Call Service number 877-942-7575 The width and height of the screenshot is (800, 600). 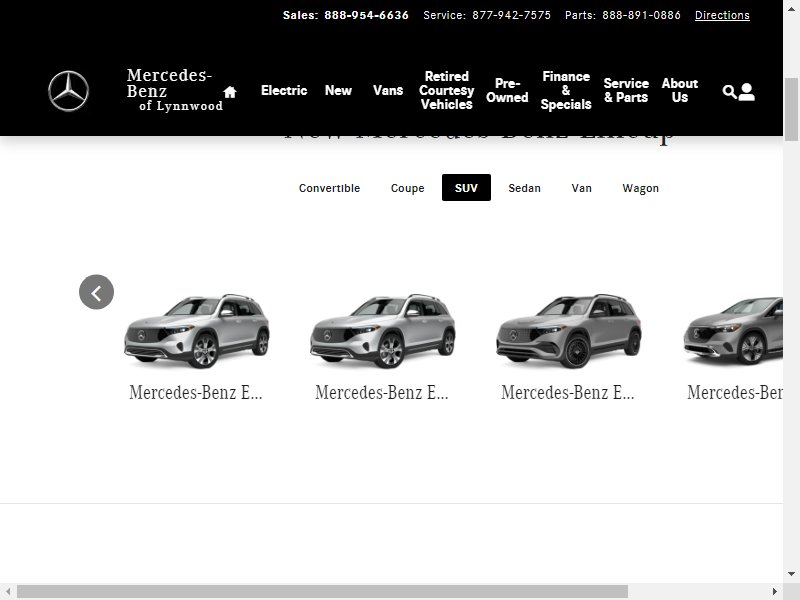click(x=511, y=15)
